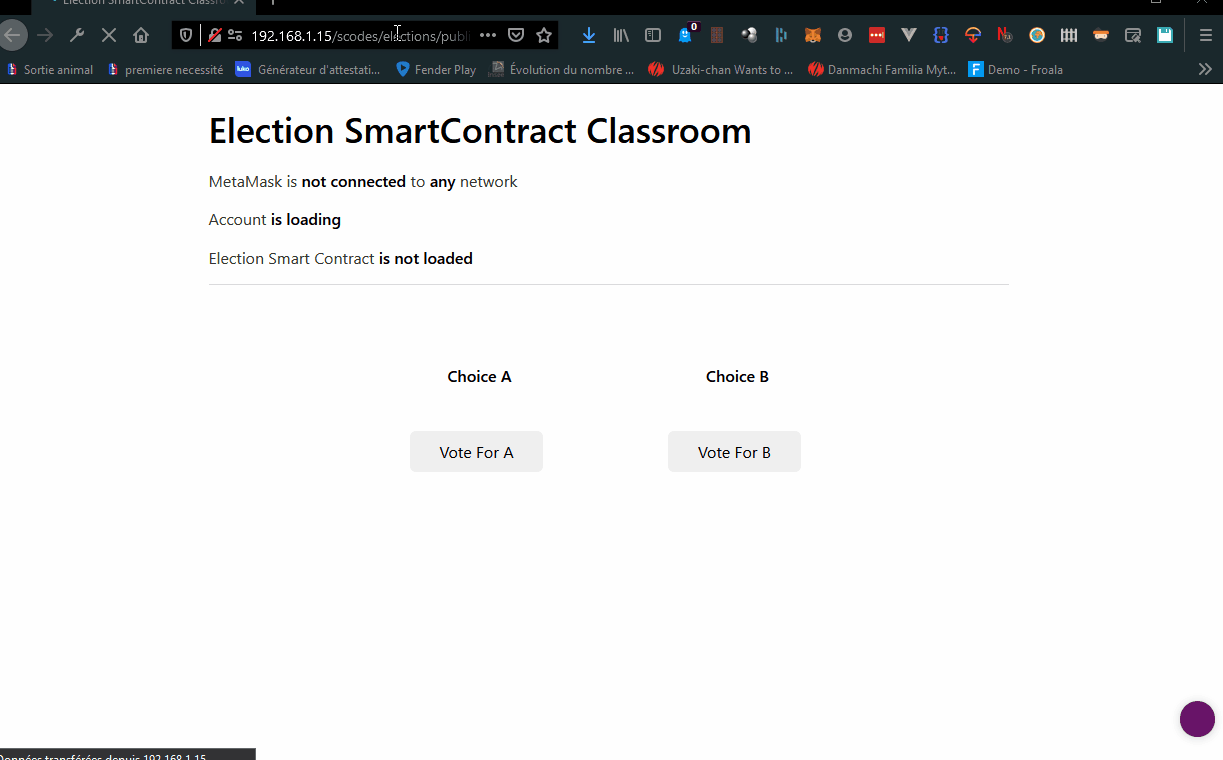
Task: Open the site permissions indicator
Action: (235, 35)
